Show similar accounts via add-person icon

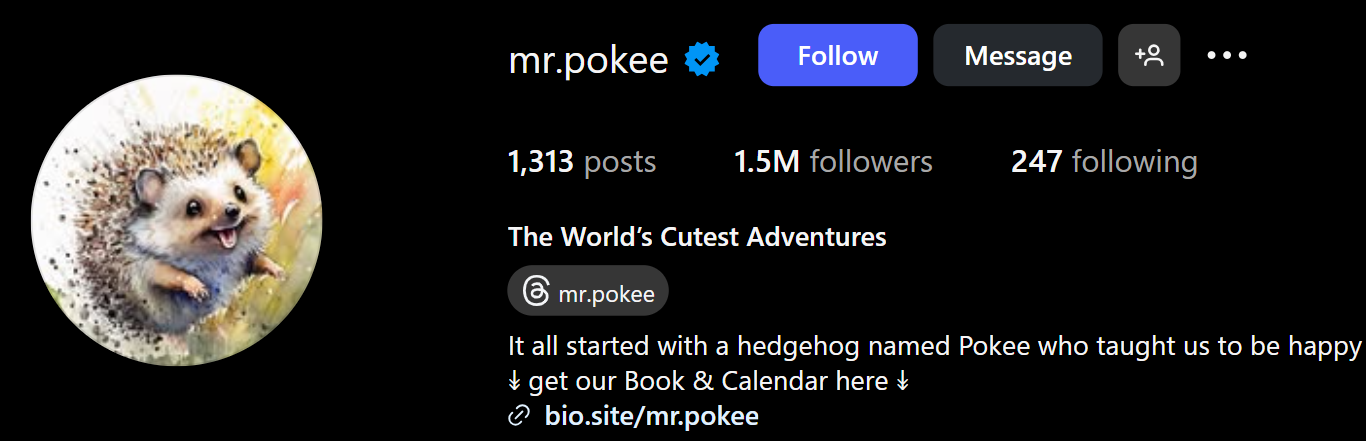(1150, 56)
